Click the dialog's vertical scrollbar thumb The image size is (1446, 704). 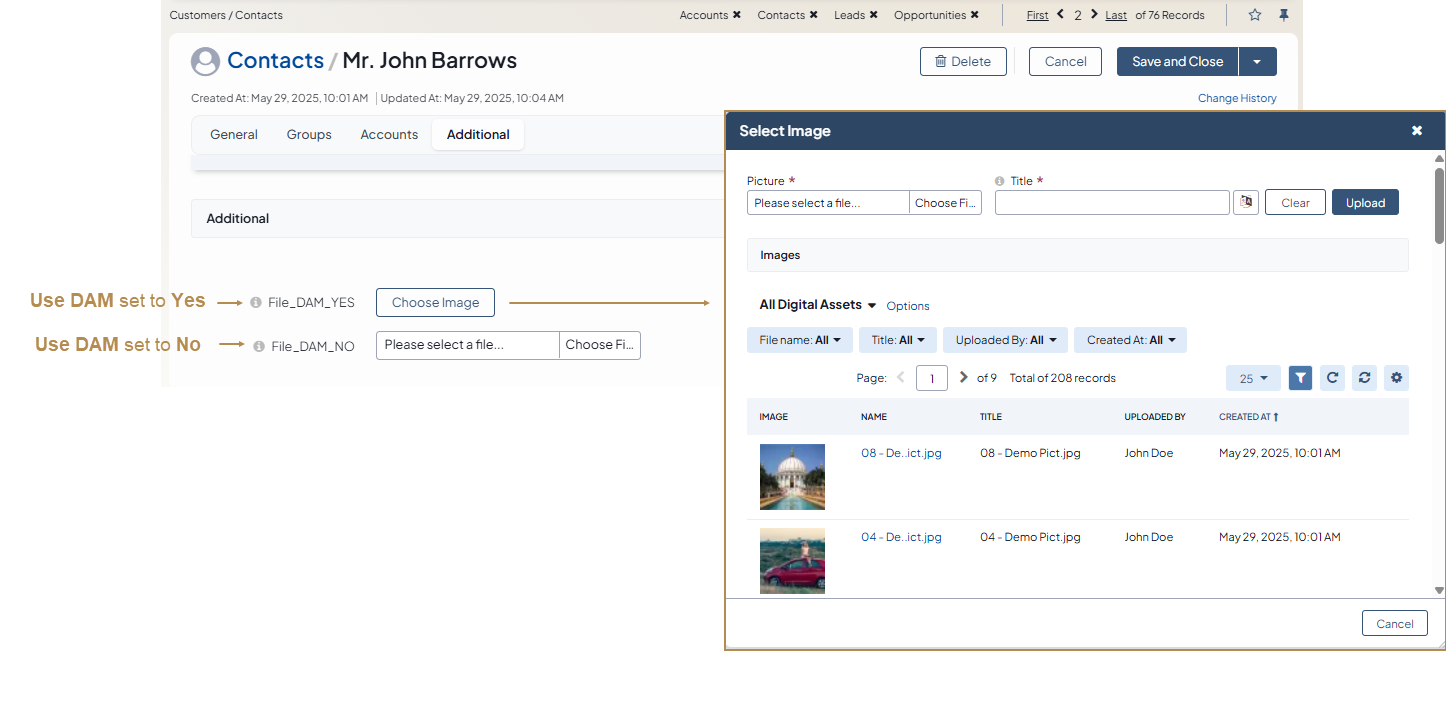[x=1439, y=205]
